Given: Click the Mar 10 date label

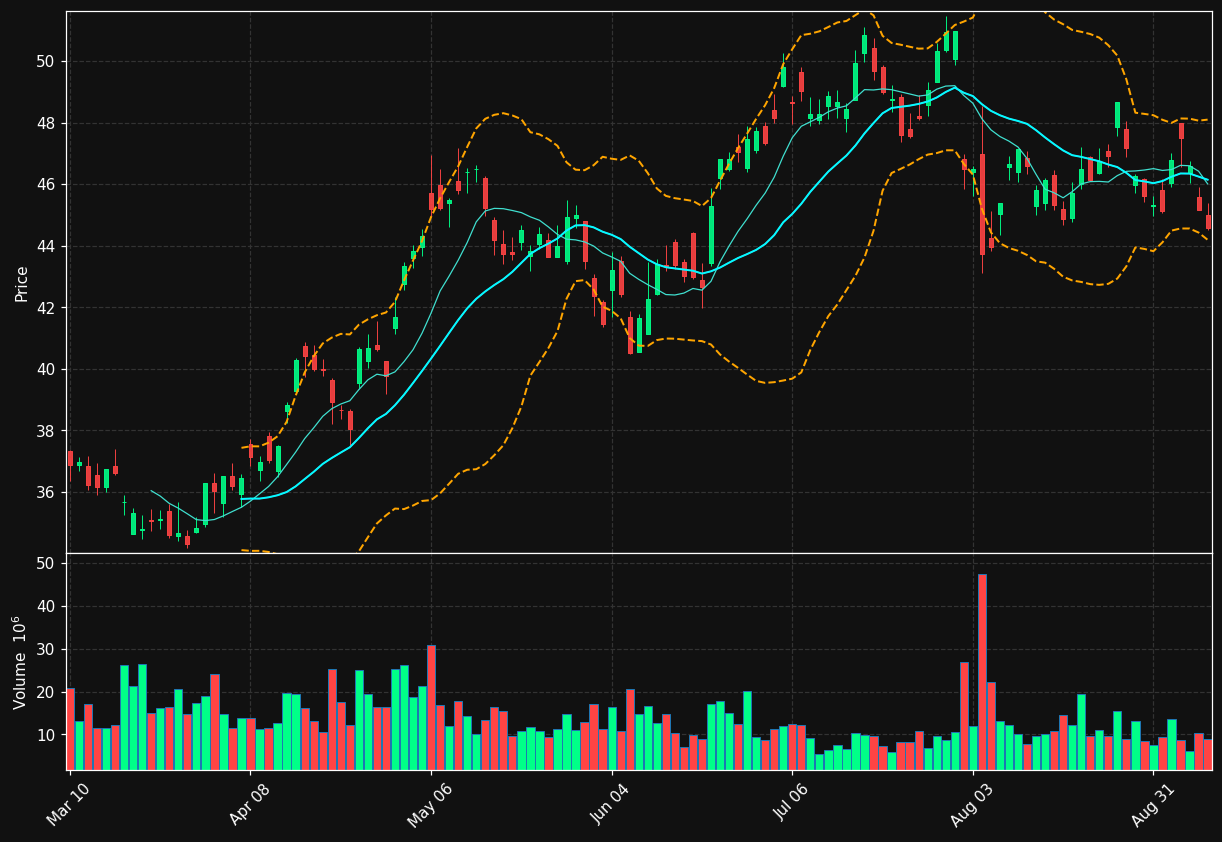Looking at the screenshot, I should pos(67,804).
